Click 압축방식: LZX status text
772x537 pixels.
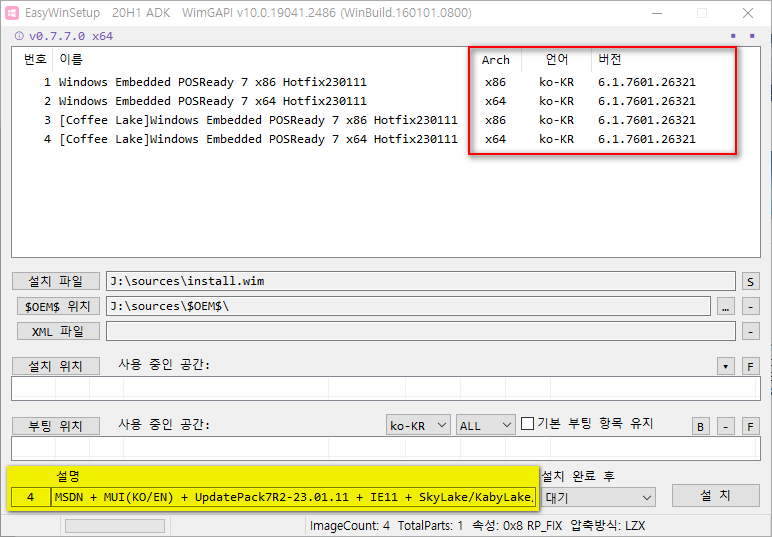point(607,526)
